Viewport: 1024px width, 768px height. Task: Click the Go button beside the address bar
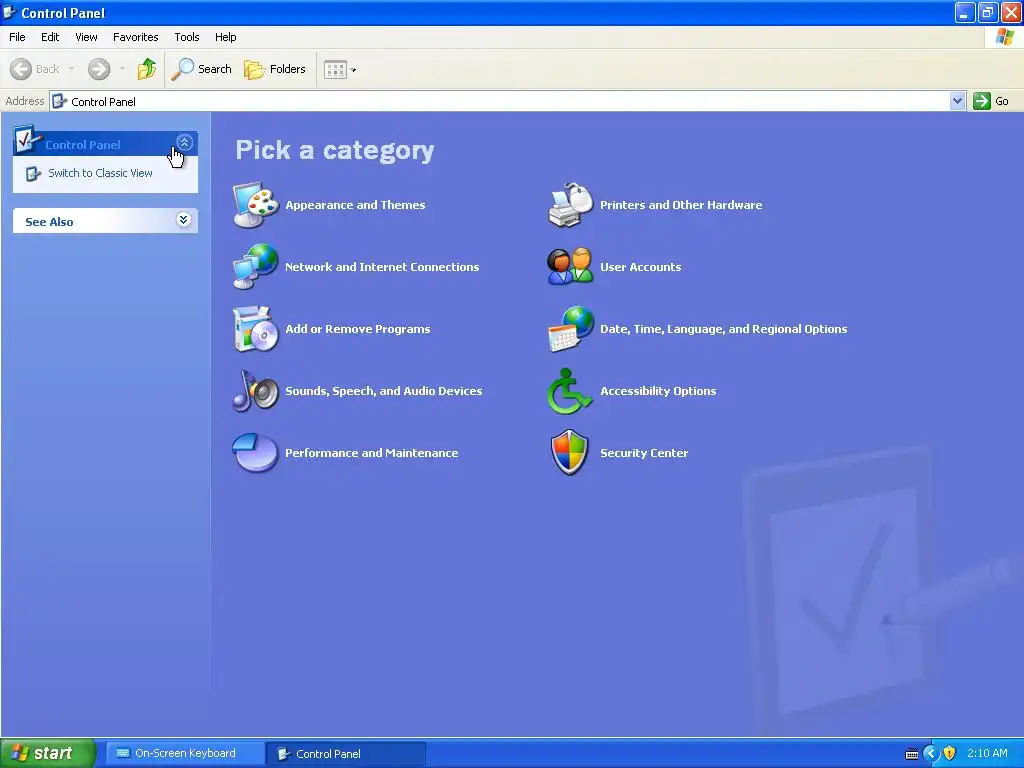[991, 101]
